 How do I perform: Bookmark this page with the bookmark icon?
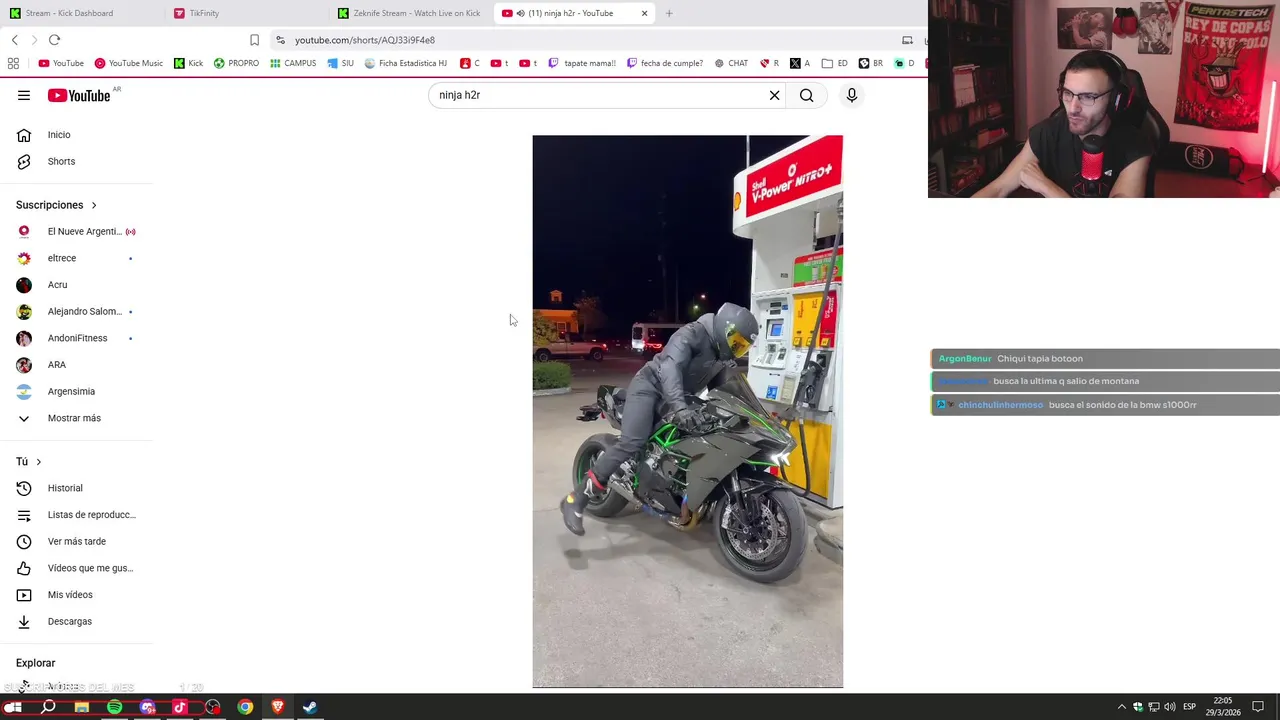click(254, 40)
